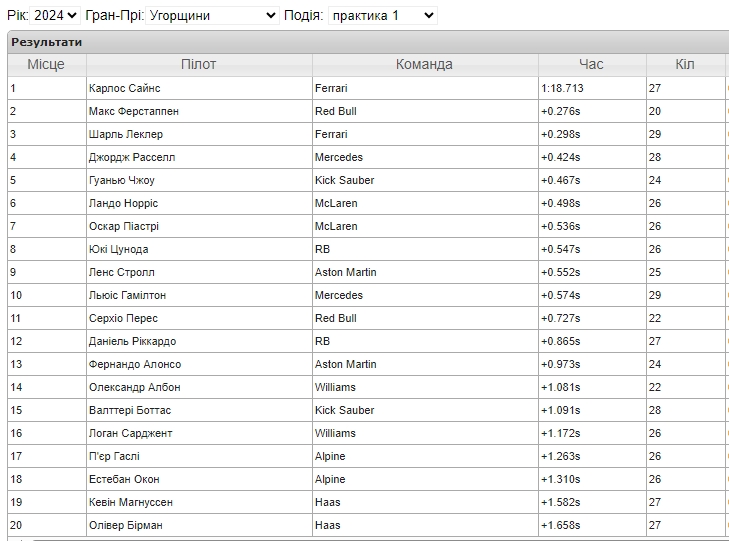This screenshot has height=541, width=729.
Task: Open the year dropdown showing 2024
Action: tap(55, 15)
